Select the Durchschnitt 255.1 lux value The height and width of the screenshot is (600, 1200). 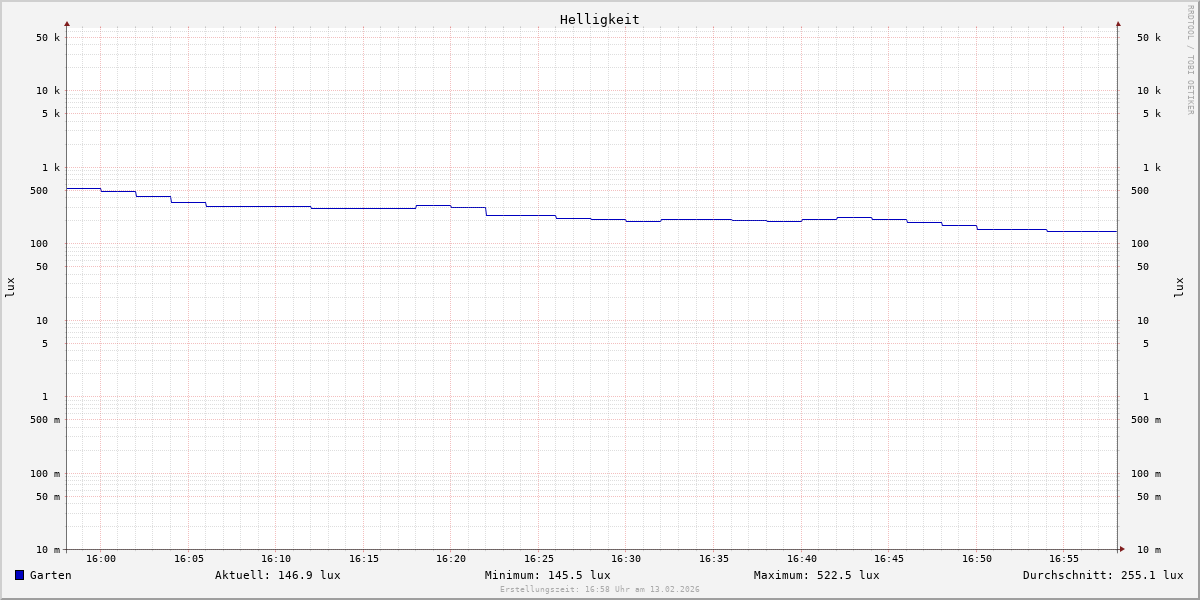1102,575
